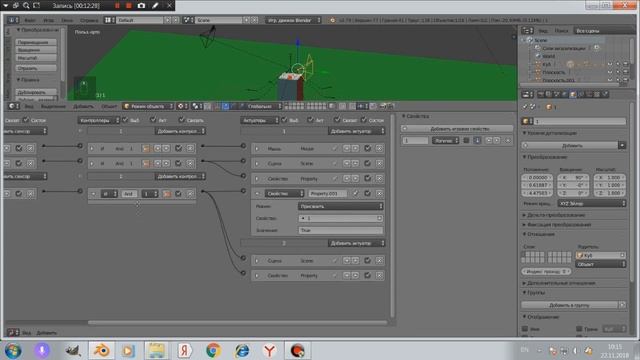Viewport: 640px width, 360px height.
Task: Toggle Состоя checkbox in actuators header
Action: tap(364, 120)
